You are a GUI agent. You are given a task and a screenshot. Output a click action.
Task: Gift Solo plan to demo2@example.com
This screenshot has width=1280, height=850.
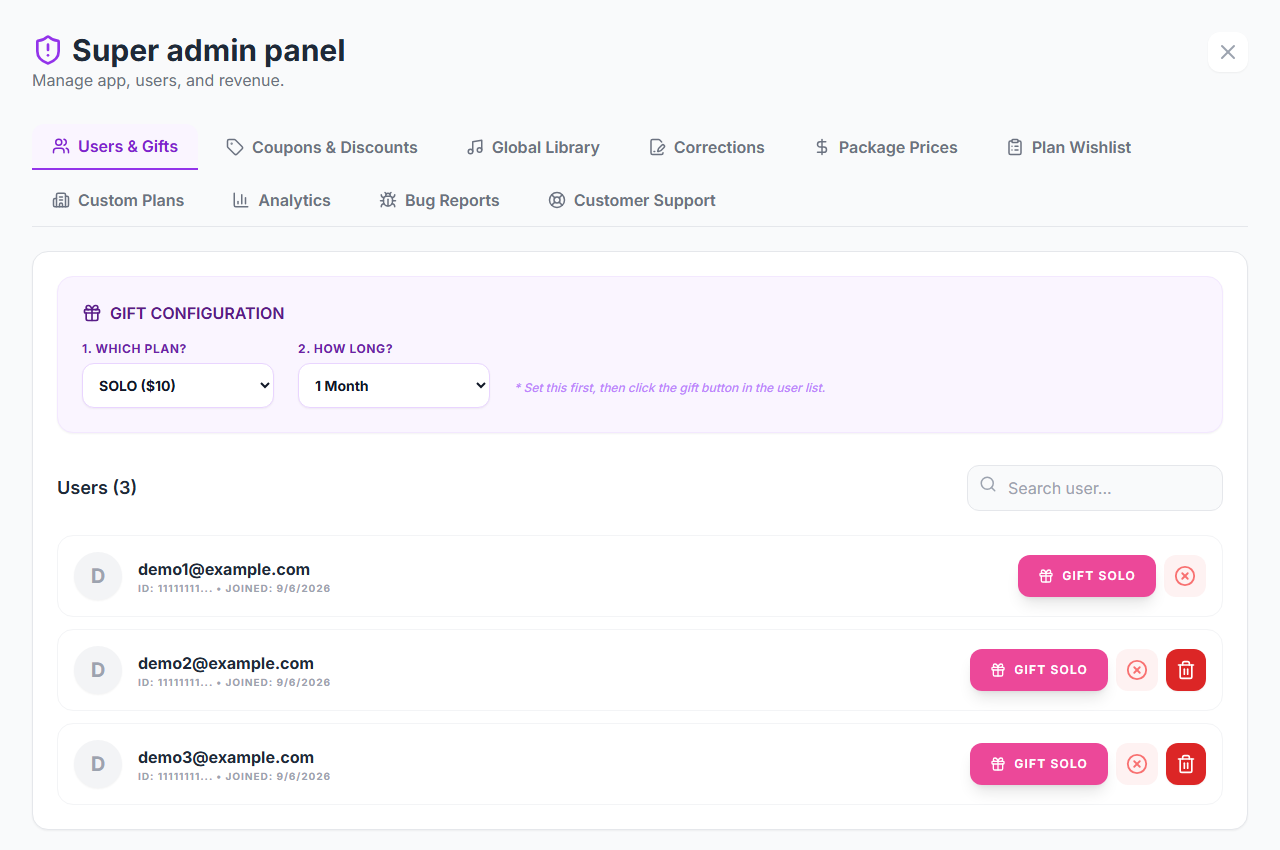point(1039,670)
